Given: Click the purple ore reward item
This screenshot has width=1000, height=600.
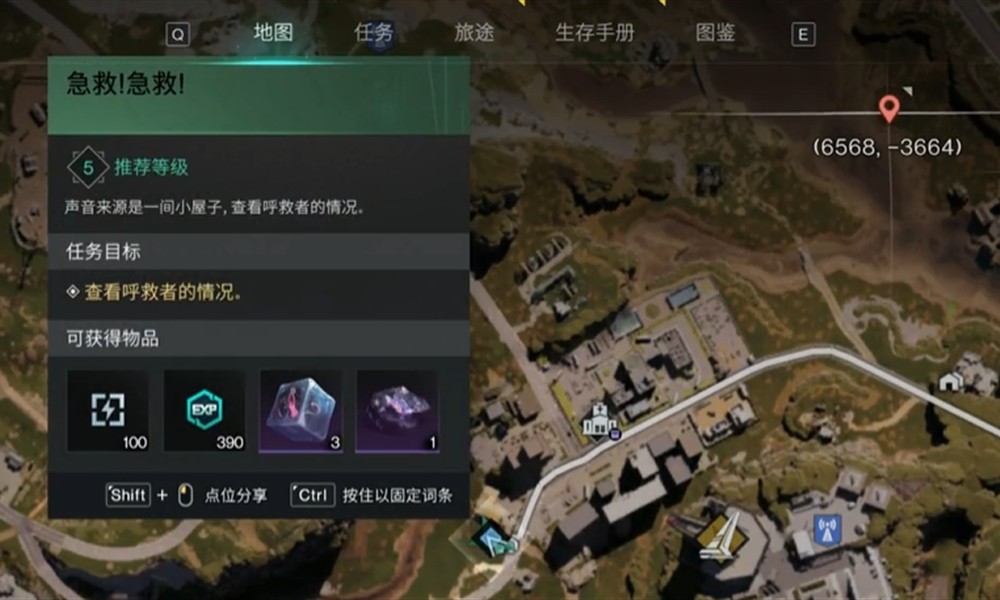Looking at the screenshot, I should coord(397,411).
